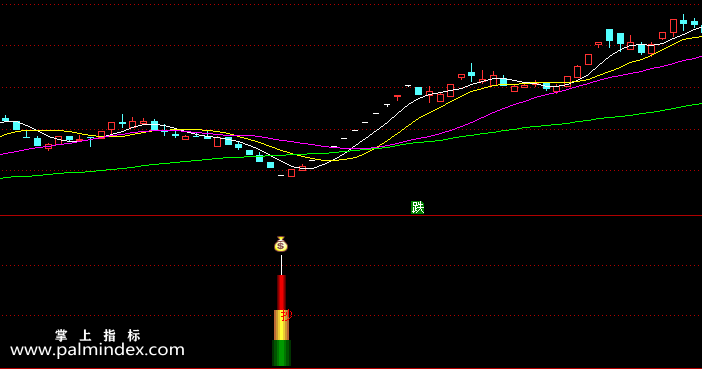The width and height of the screenshot is (702, 369).
Task: Click the green 跌 marker label
Action: coord(417,207)
